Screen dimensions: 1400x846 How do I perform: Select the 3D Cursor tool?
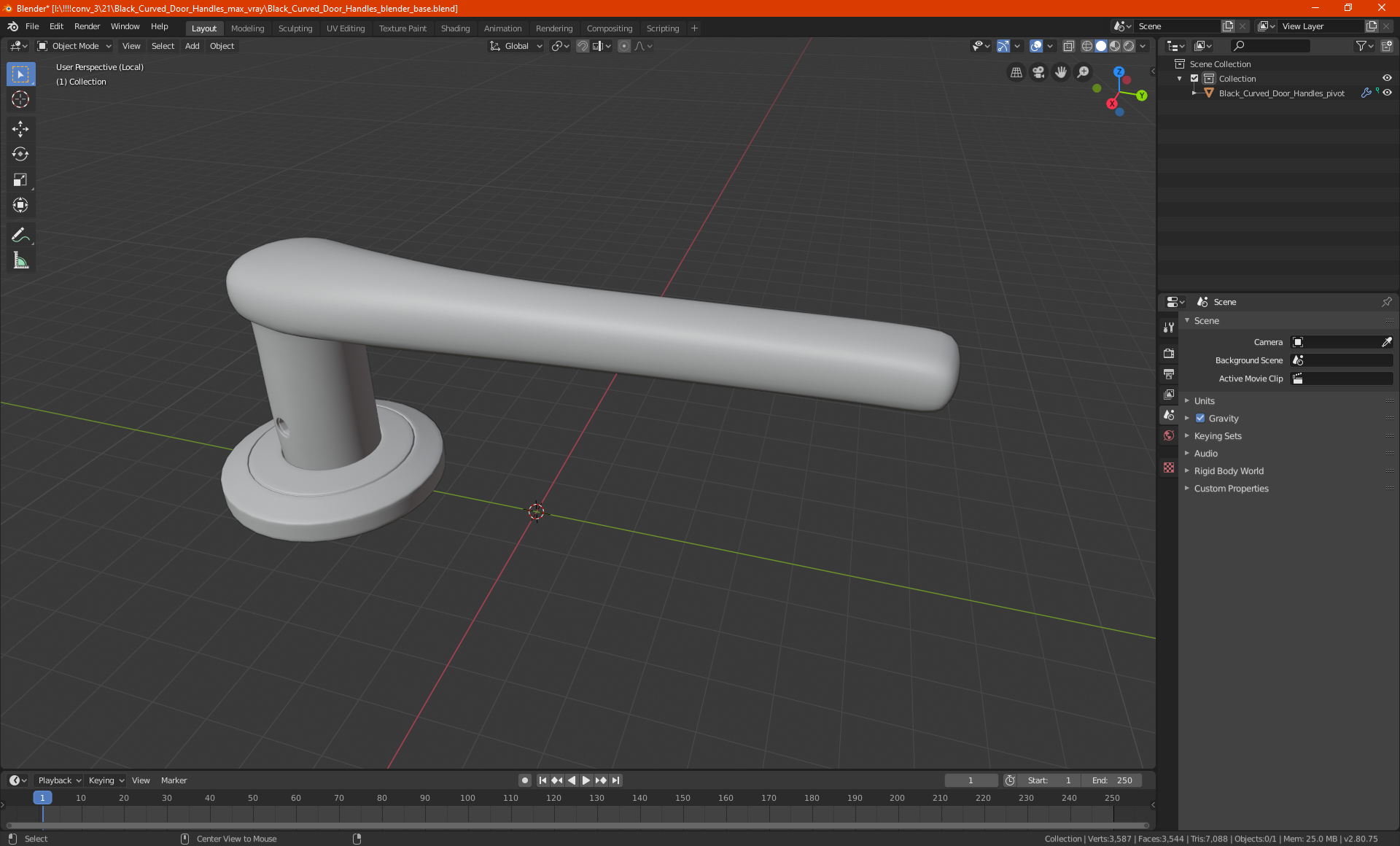20,99
